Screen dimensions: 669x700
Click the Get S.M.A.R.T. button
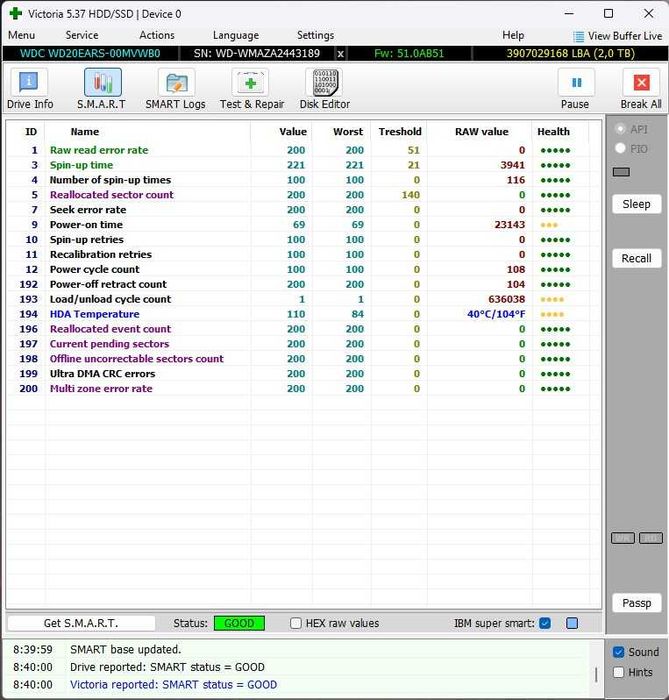tap(81, 623)
